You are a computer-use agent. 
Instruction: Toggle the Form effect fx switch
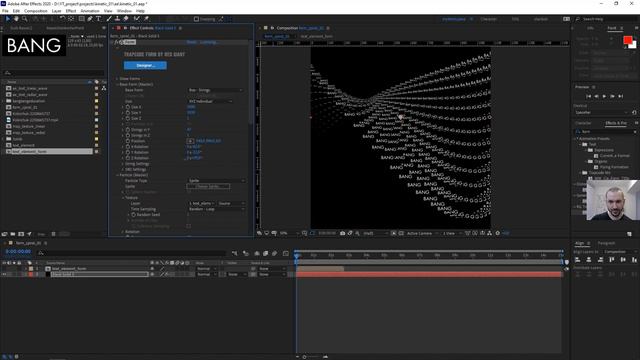click(x=117, y=42)
